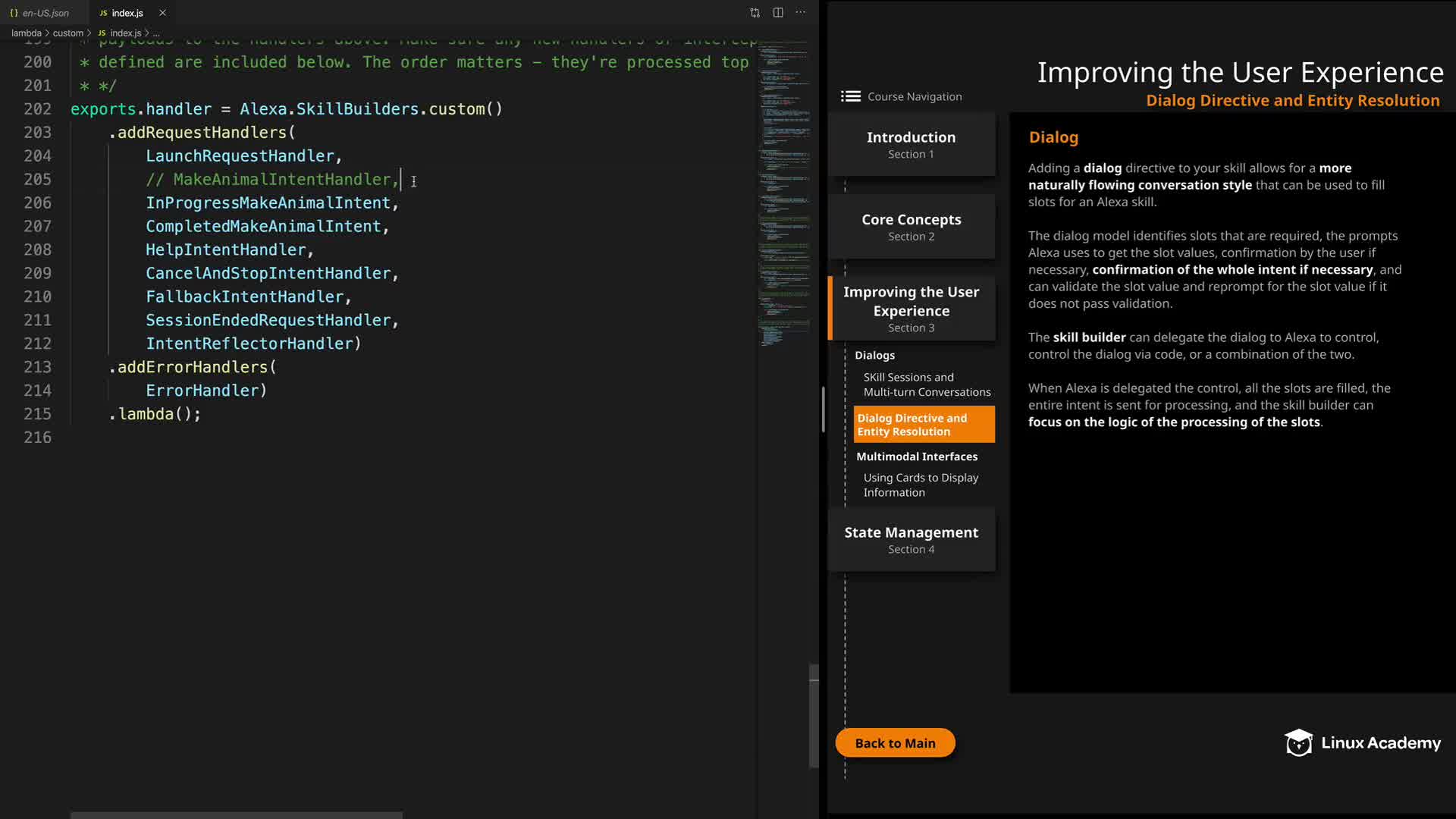Click the Linux Academy logo icon

tap(1298, 743)
